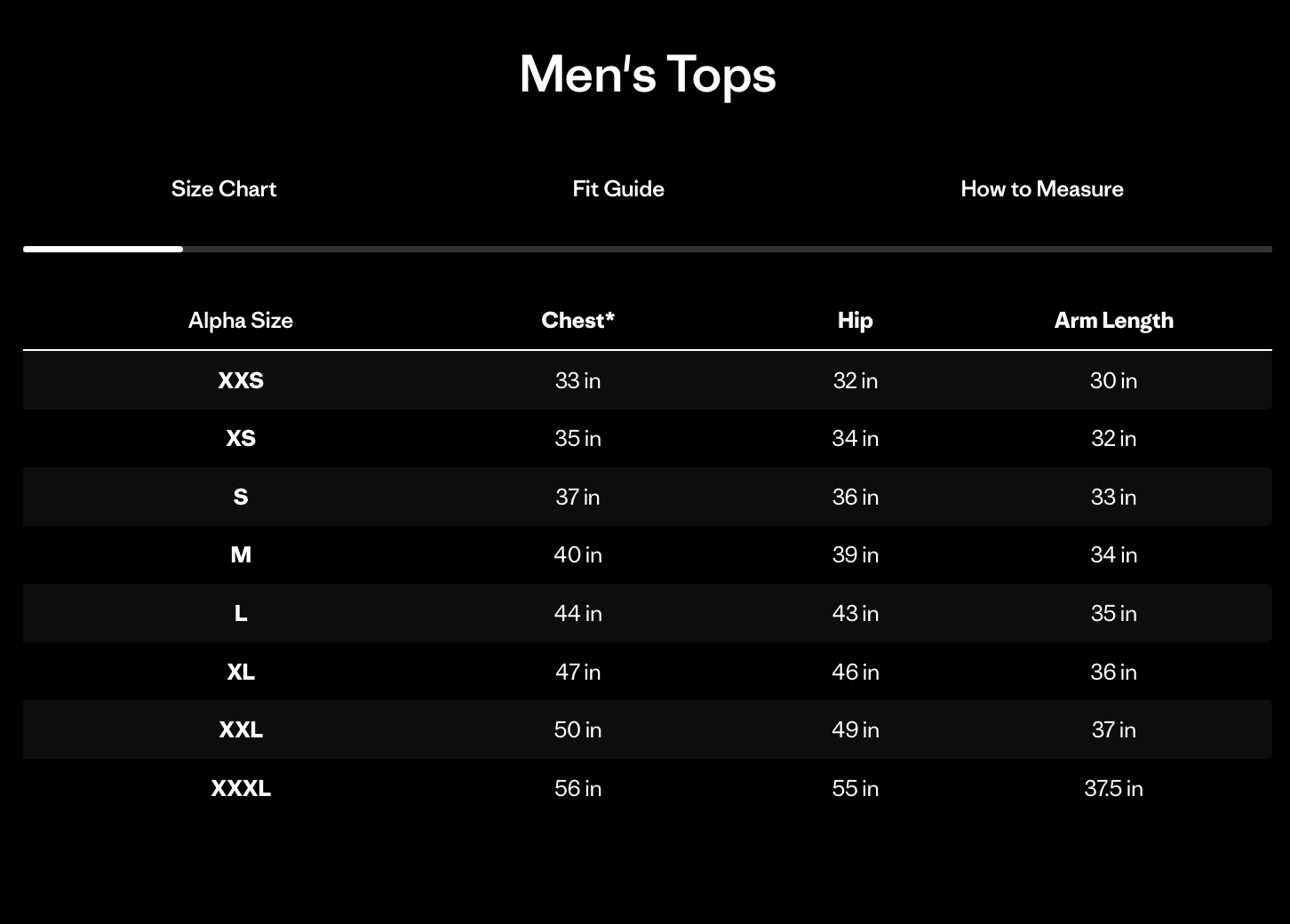Click the progress indicator bar
The height and width of the screenshot is (924, 1290).
tap(103, 250)
